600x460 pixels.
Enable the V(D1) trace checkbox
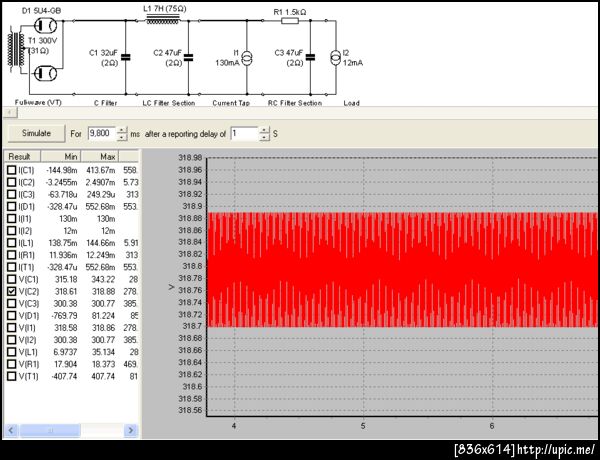point(12,316)
